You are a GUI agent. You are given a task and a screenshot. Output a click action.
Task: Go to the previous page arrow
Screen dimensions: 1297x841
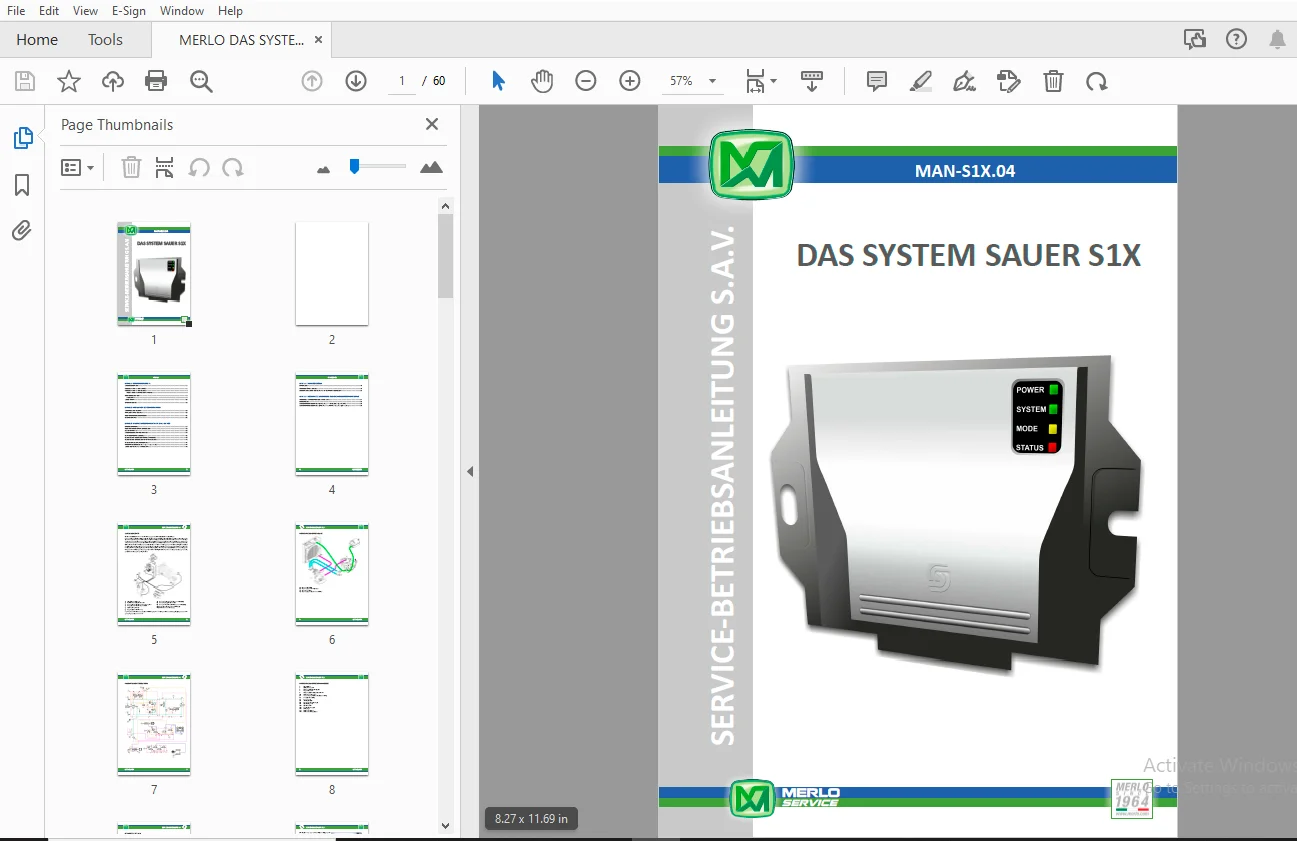pos(312,82)
